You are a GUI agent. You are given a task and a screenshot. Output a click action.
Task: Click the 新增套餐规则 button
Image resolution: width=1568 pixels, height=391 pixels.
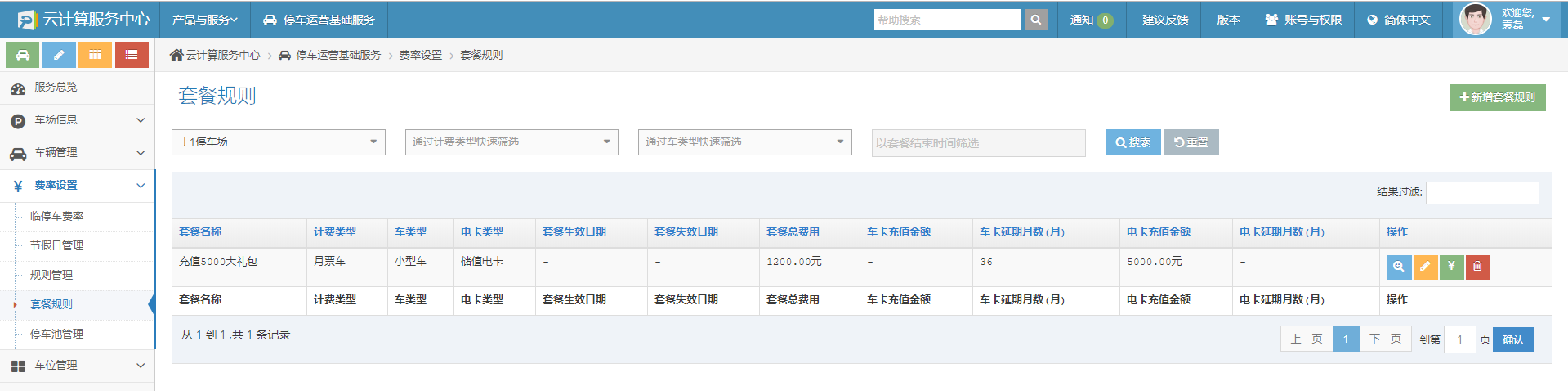(x=1498, y=97)
